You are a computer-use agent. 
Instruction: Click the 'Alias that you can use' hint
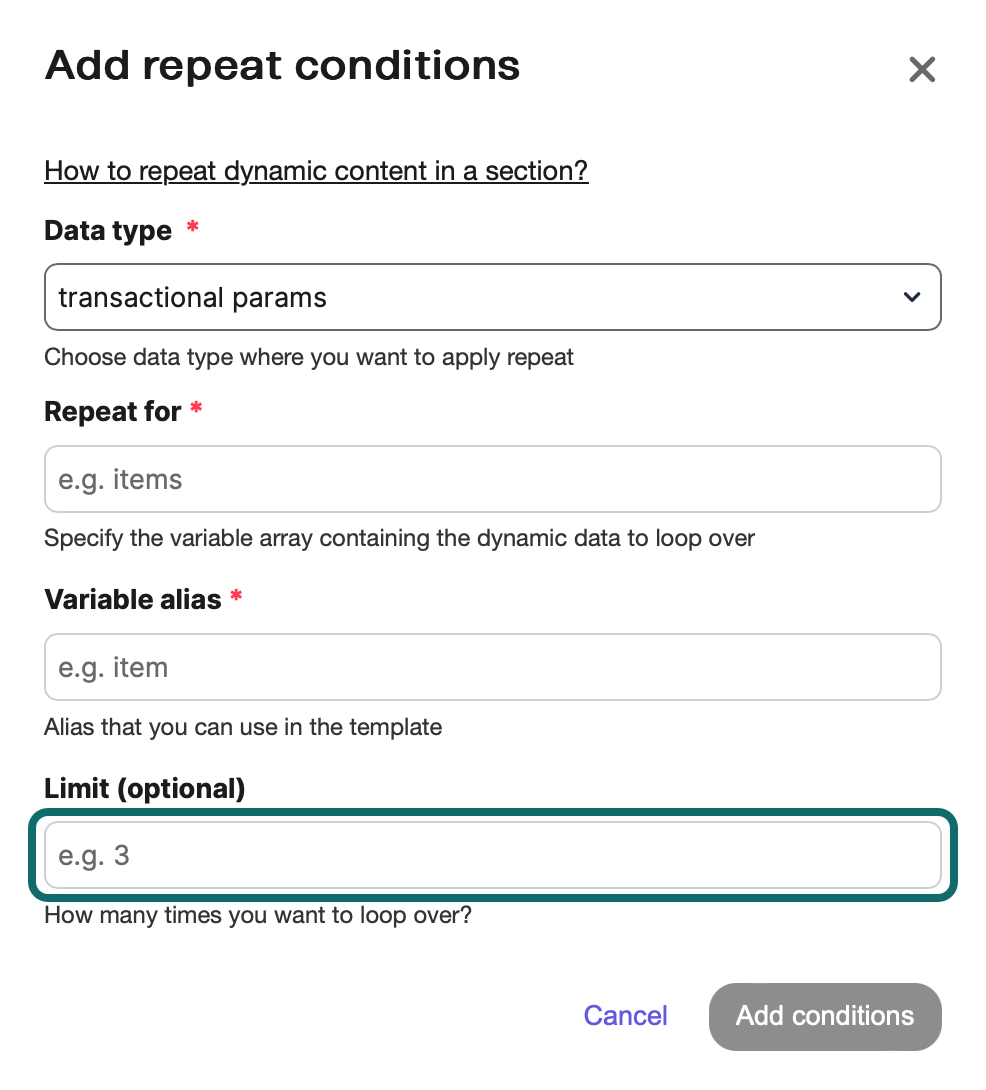coord(243,727)
